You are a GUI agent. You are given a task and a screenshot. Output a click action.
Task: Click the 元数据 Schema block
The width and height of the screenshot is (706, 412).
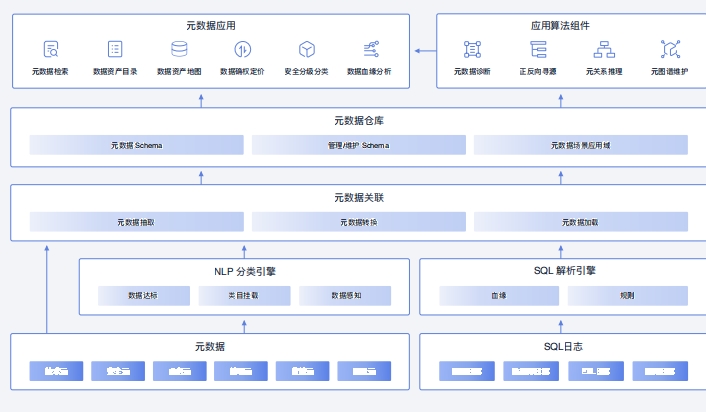click(x=136, y=145)
